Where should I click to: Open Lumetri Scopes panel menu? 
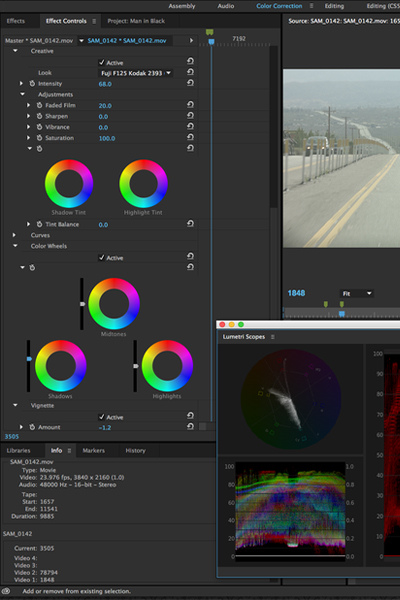point(273,337)
